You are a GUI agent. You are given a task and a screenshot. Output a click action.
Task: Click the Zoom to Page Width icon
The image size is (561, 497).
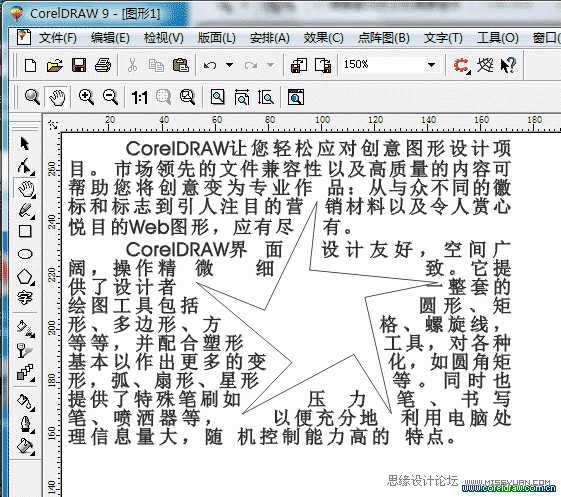(x=242, y=97)
